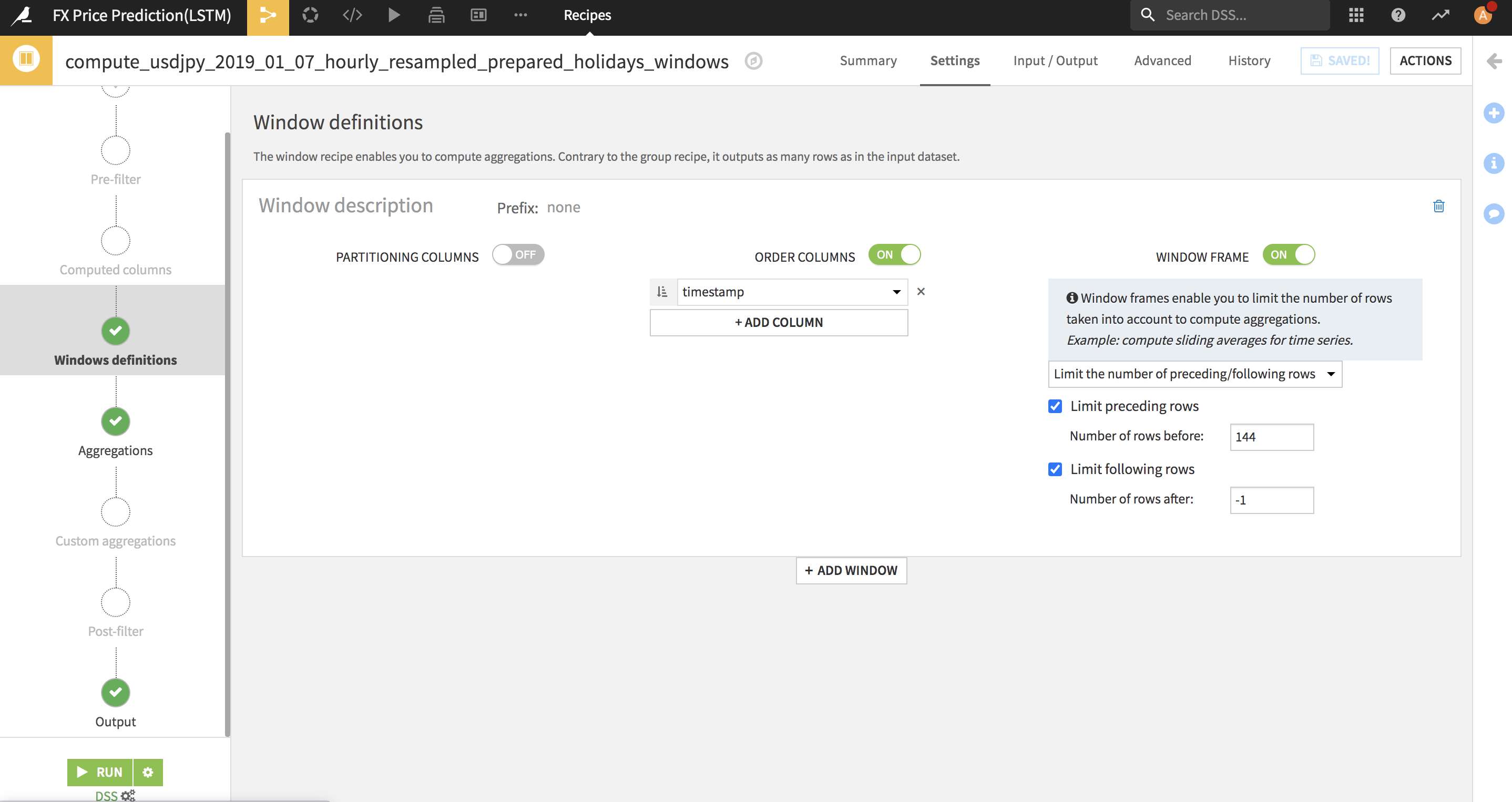
Task: Expand the window frame limit type dropdown
Action: pyautogui.click(x=1194, y=374)
